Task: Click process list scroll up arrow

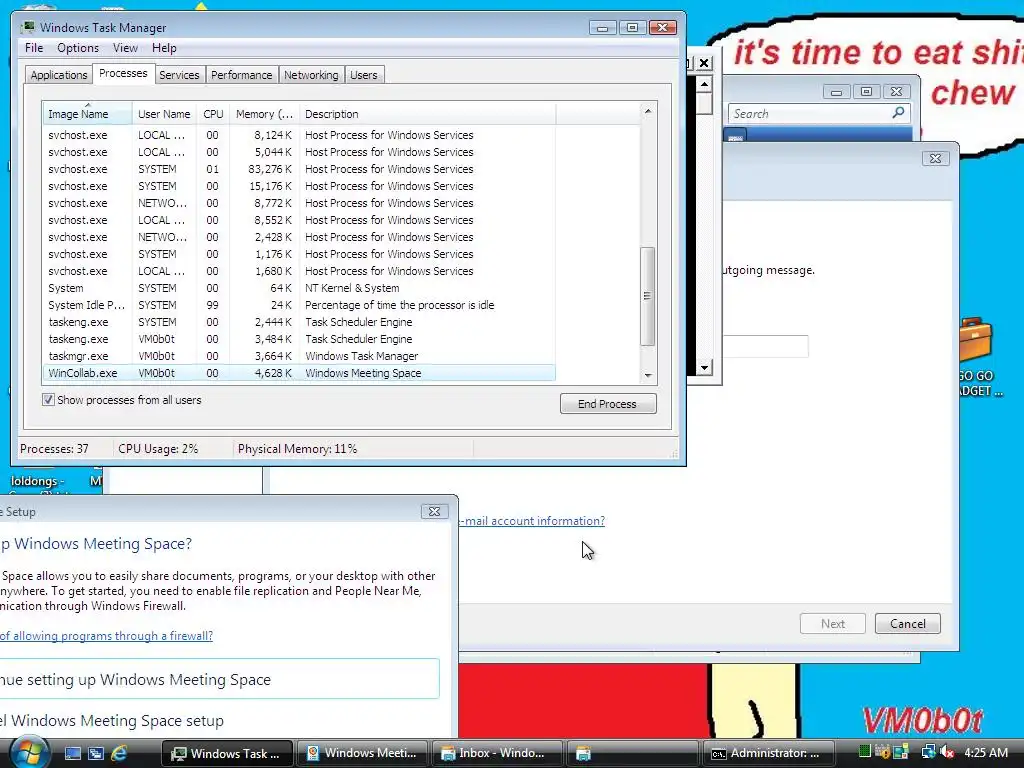Action: point(648,112)
